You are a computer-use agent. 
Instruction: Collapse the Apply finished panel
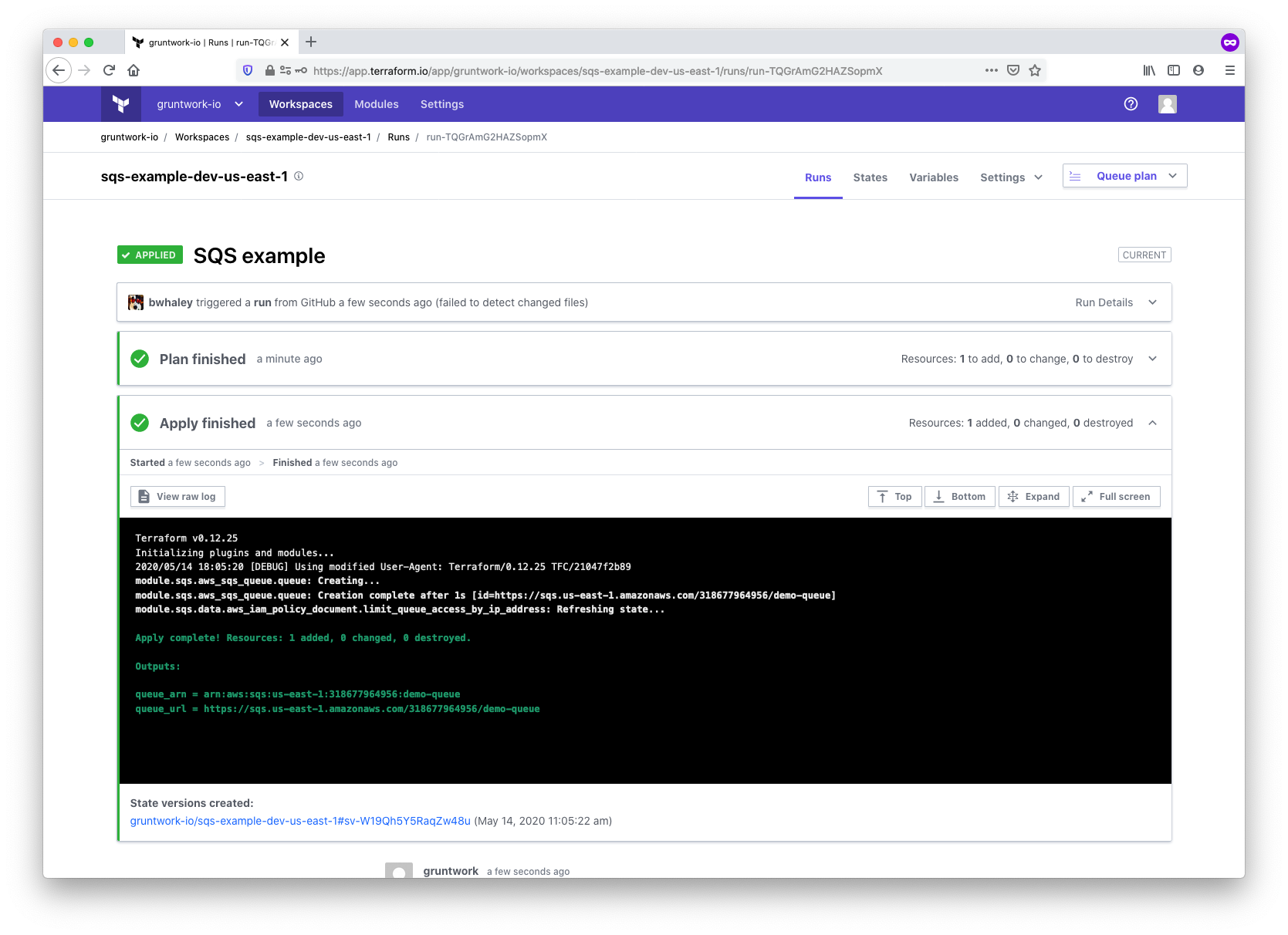(1151, 423)
